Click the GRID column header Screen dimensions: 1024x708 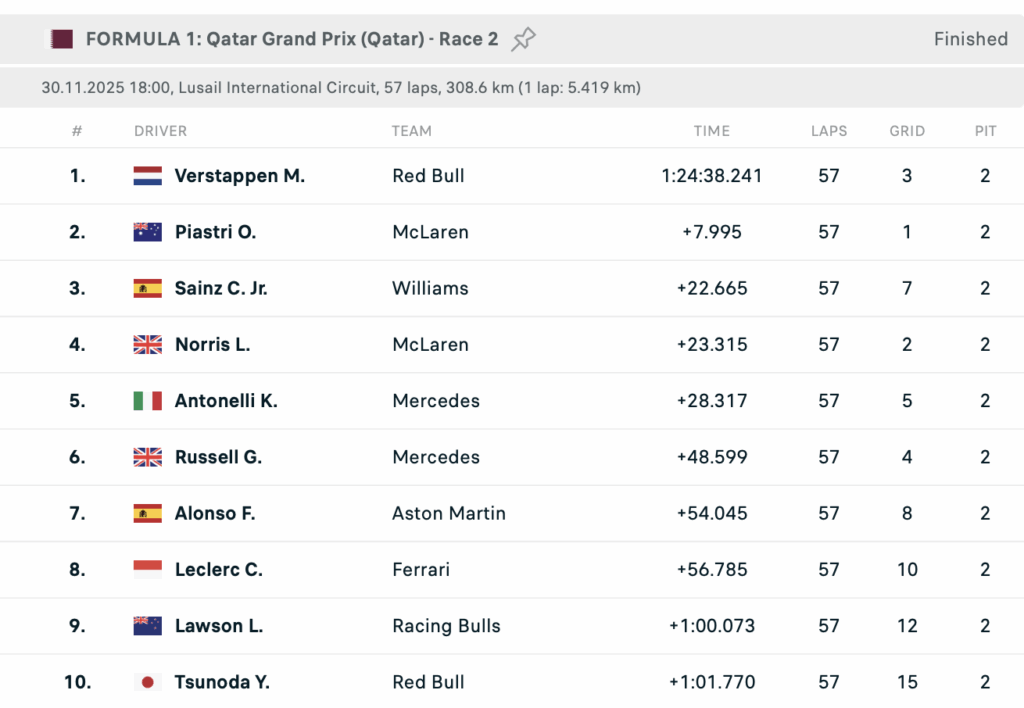pyautogui.click(x=907, y=131)
